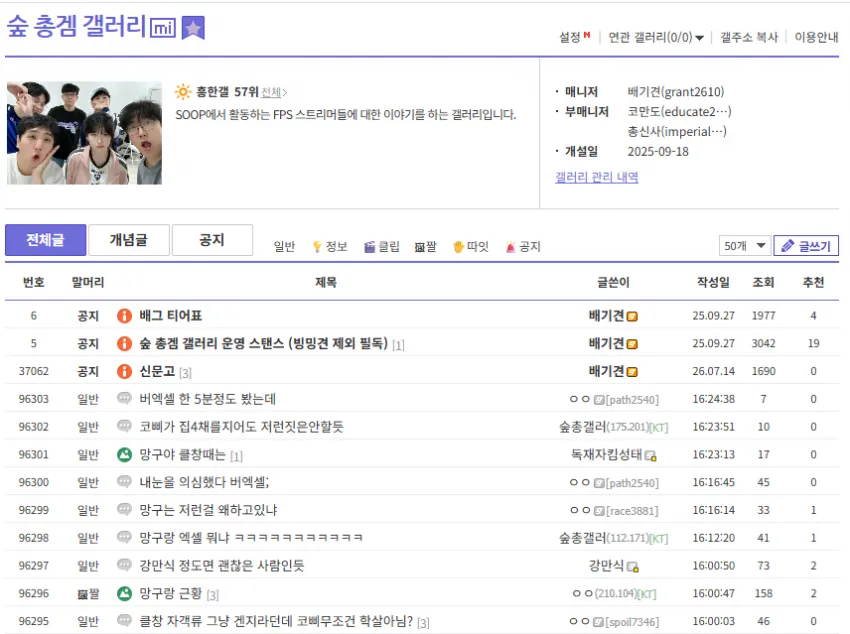Click the user icon next to [spoil7346]
The height and width of the screenshot is (634, 850).
point(599,622)
